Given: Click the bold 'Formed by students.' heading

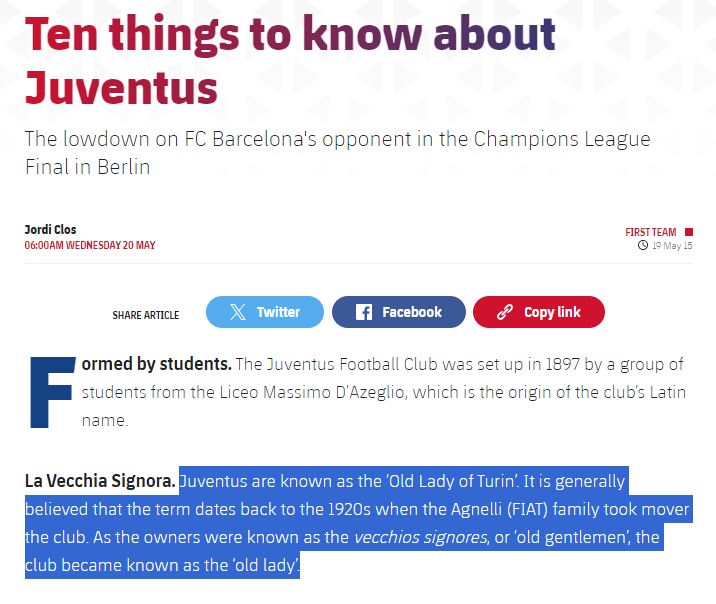Looking at the screenshot, I should (156, 363).
